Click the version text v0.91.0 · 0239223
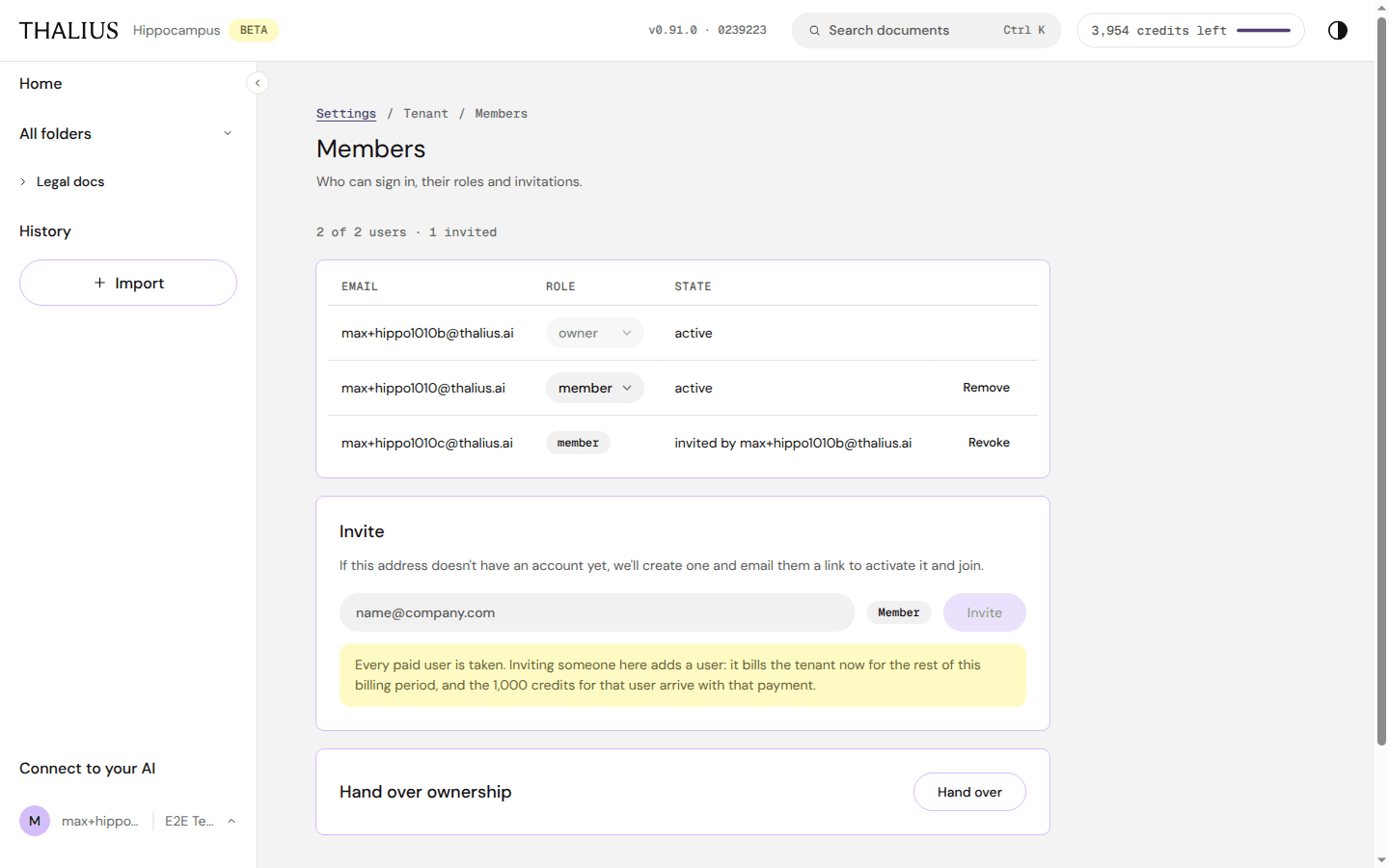 point(707,31)
